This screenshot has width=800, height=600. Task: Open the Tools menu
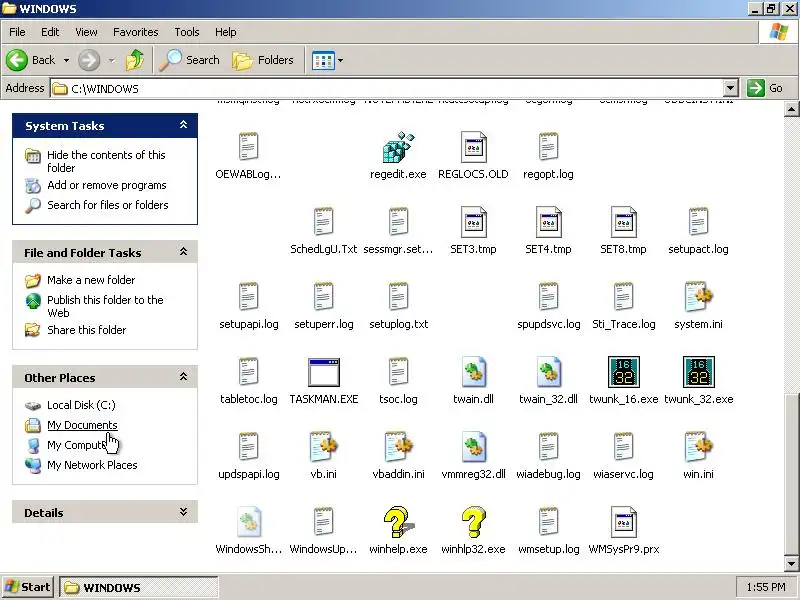point(187,32)
